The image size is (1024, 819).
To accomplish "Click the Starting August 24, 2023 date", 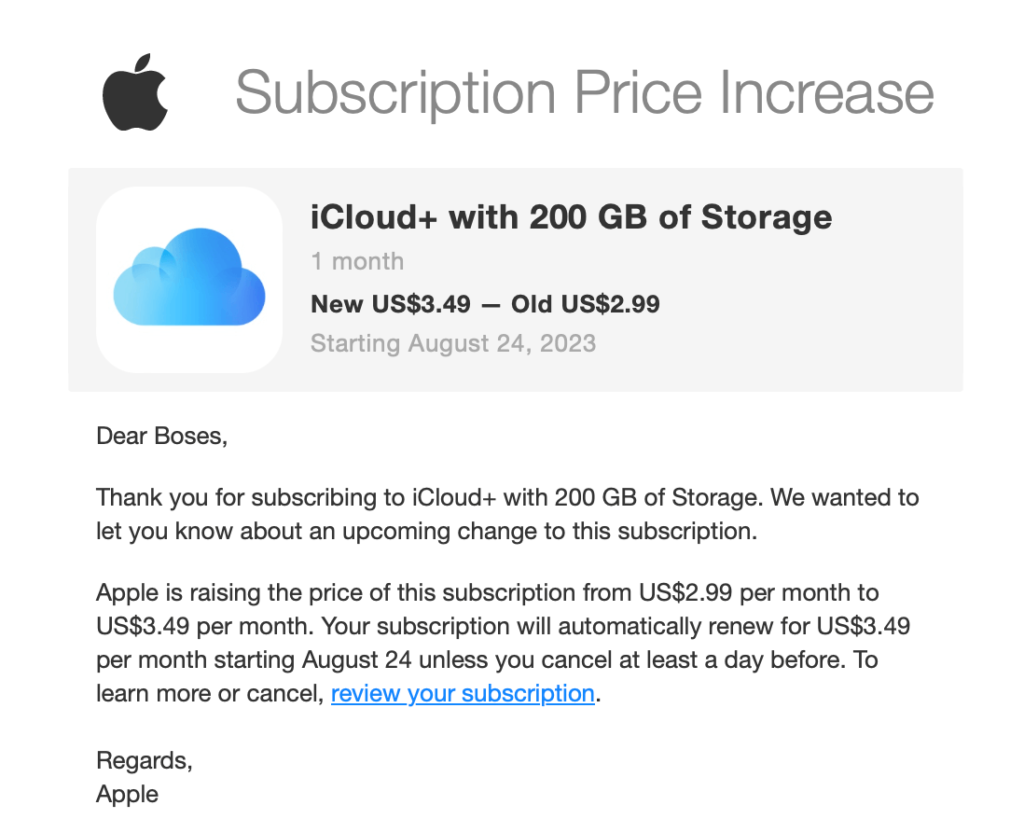I will pos(453,344).
